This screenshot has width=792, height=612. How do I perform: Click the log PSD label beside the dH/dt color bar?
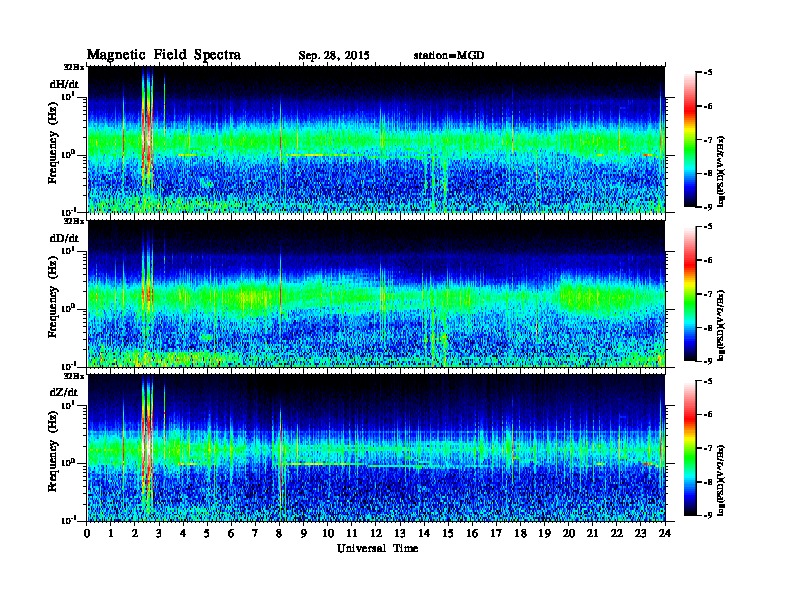tap(722, 171)
